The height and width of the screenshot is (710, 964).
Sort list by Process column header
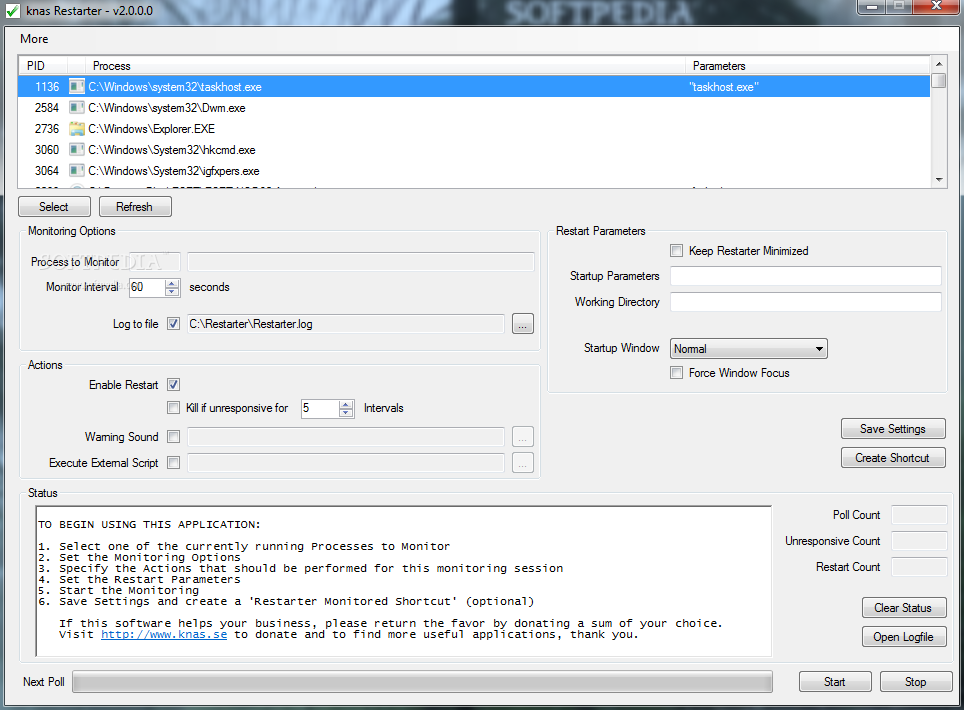[x=385, y=65]
